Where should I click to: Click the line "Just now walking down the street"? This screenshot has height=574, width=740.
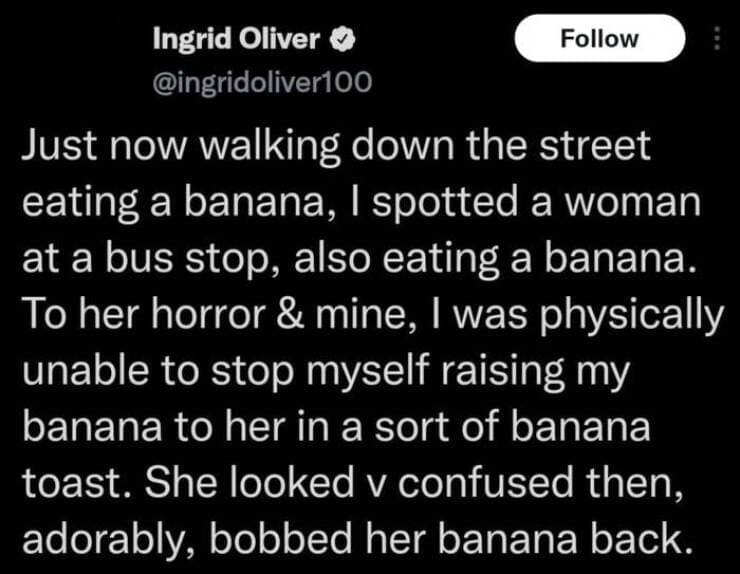[335, 147]
